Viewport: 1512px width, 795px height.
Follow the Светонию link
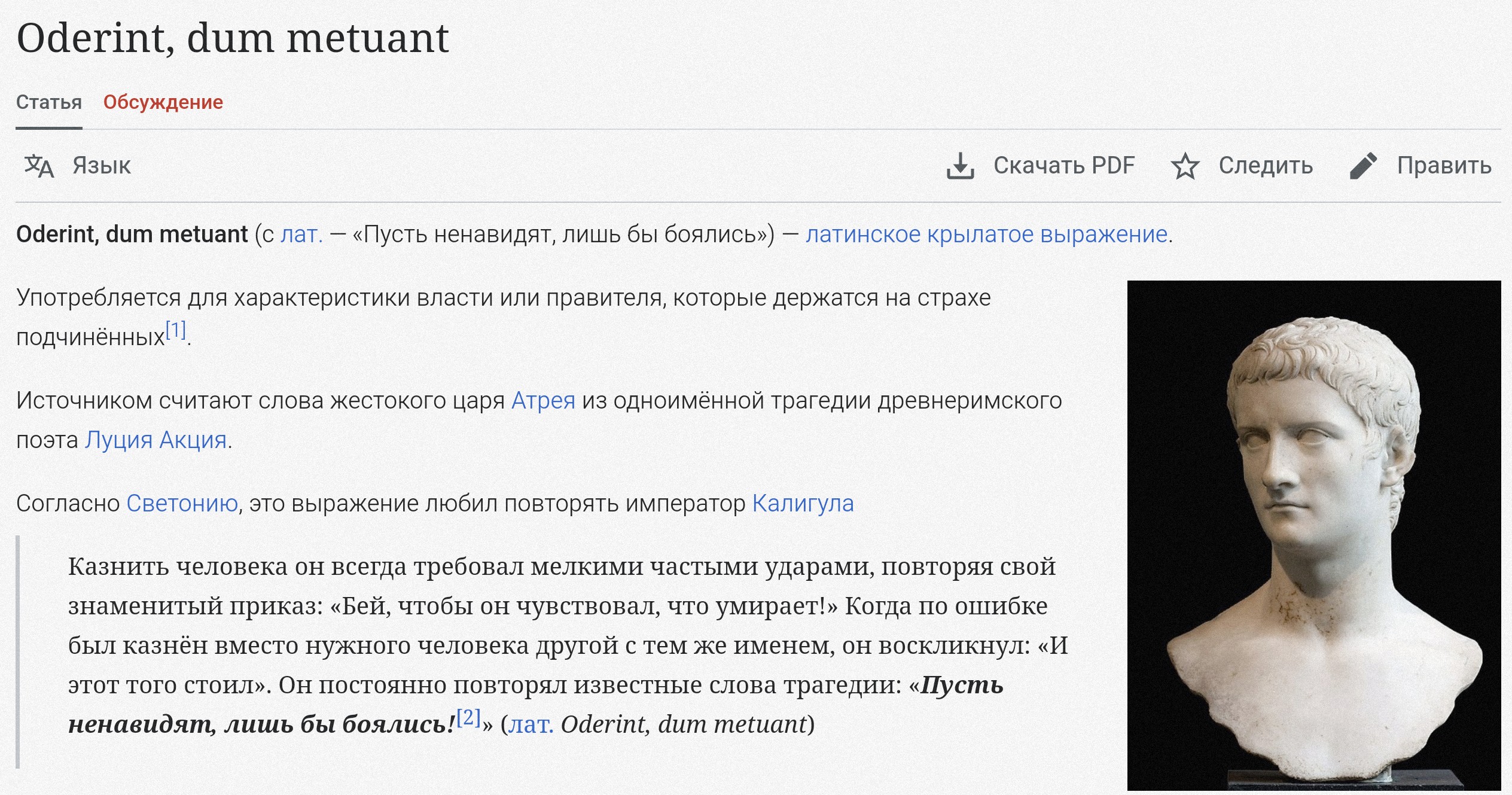click(182, 504)
